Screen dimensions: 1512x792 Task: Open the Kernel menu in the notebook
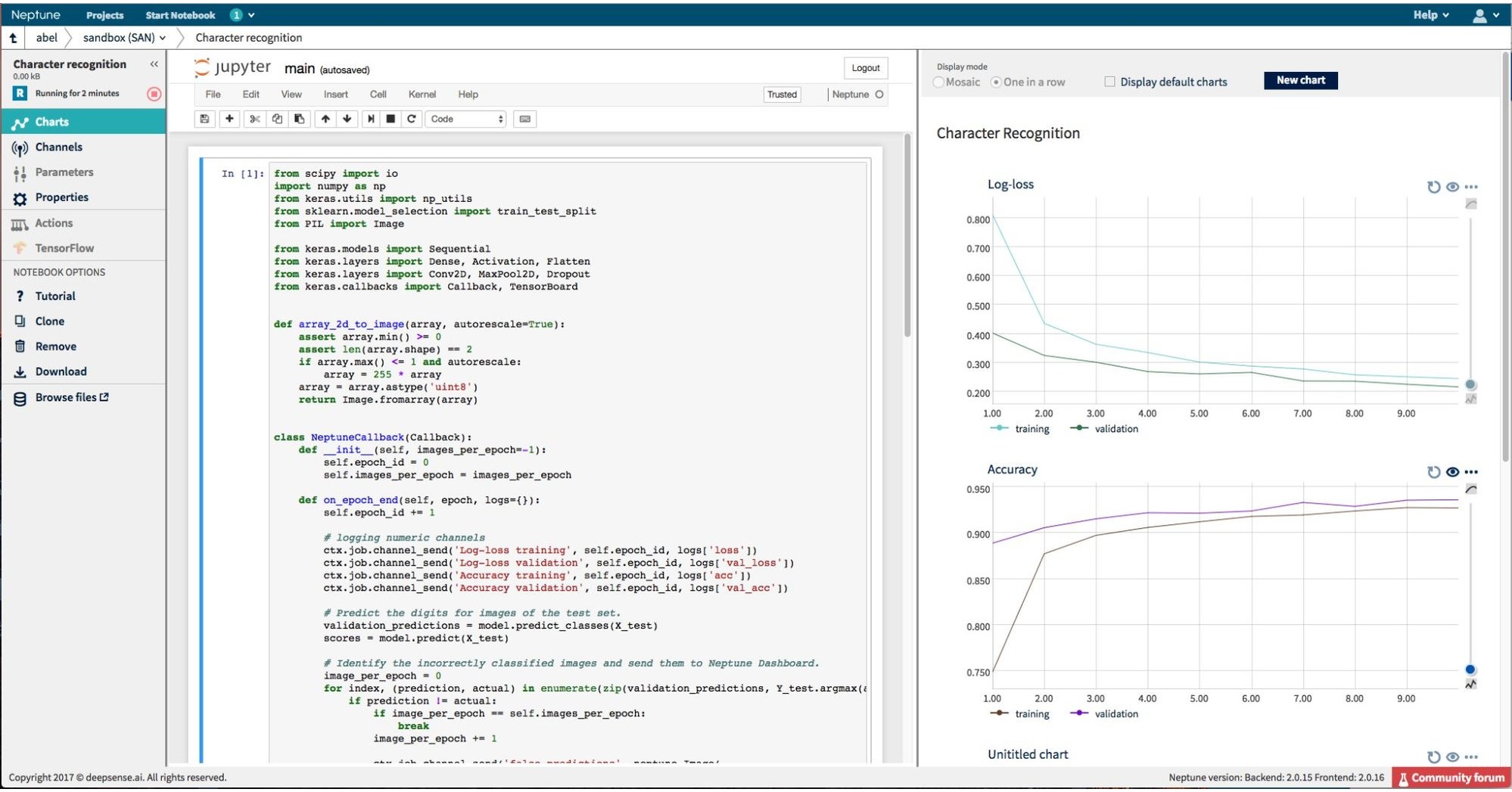click(422, 94)
